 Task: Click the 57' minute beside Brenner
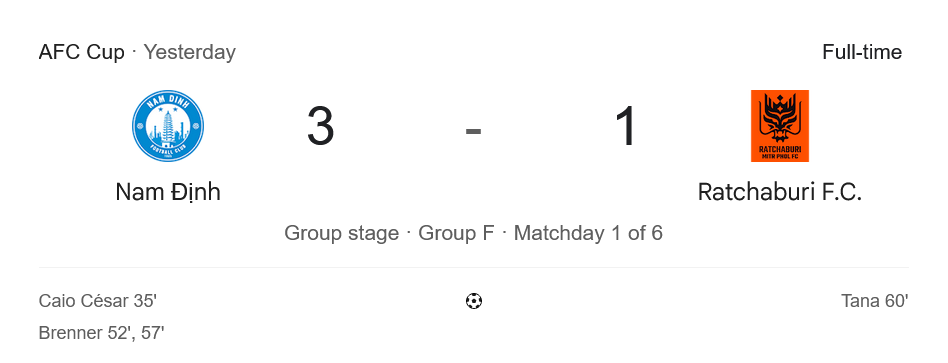click(153, 333)
